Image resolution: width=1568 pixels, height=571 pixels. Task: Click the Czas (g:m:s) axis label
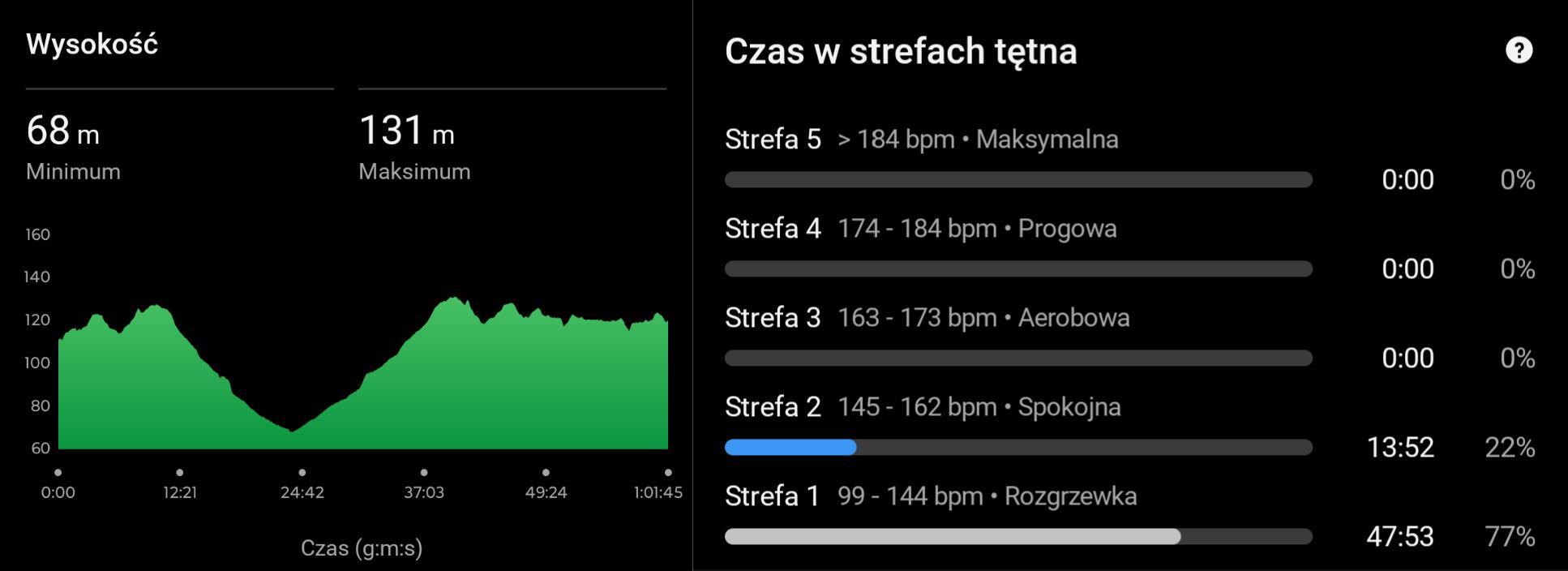(362, 548)
